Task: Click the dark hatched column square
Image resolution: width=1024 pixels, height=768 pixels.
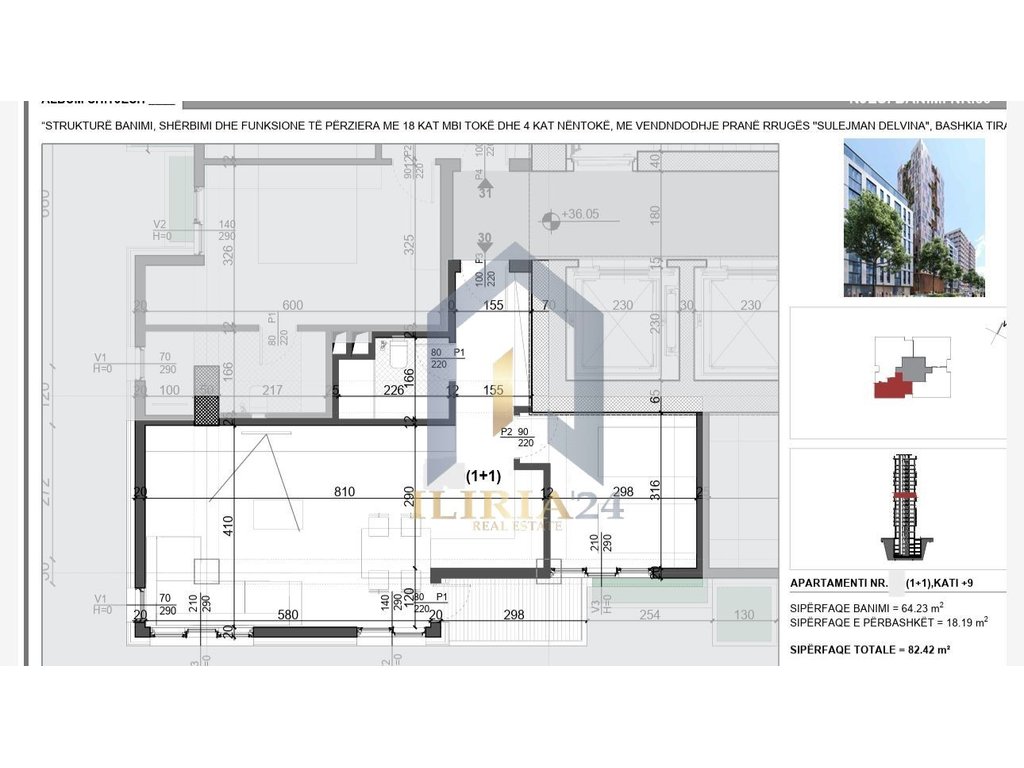Action: (207, 411)
